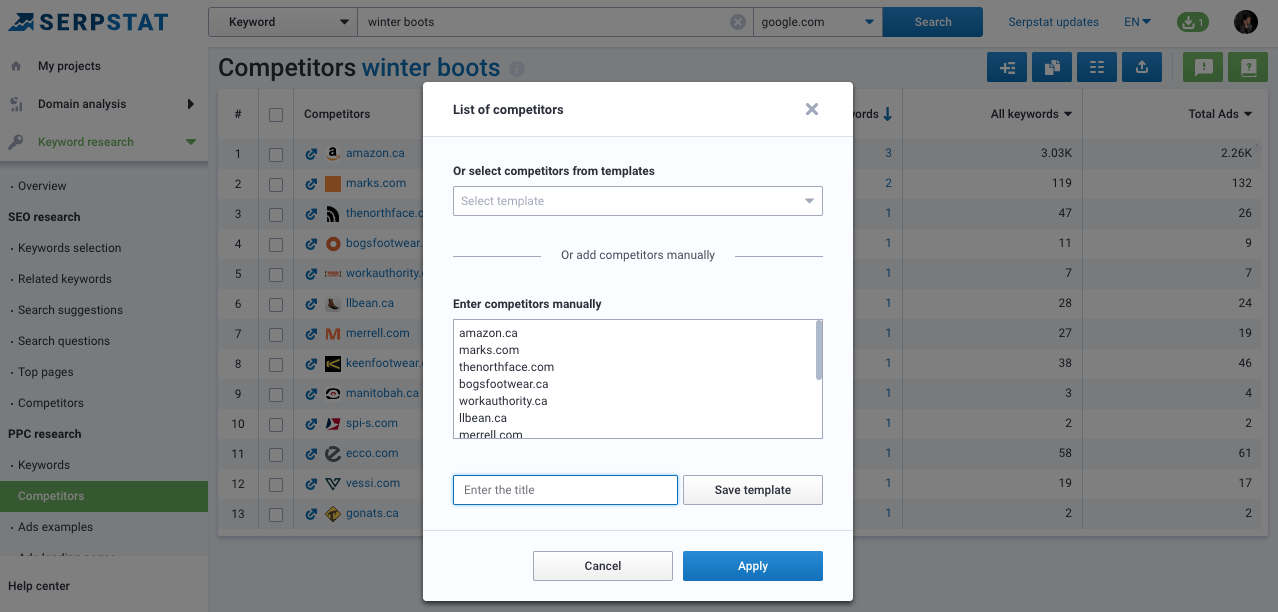This screenshot has height=612, width=1278.
Task: Click the Save template button
Action: click(753, 490)
